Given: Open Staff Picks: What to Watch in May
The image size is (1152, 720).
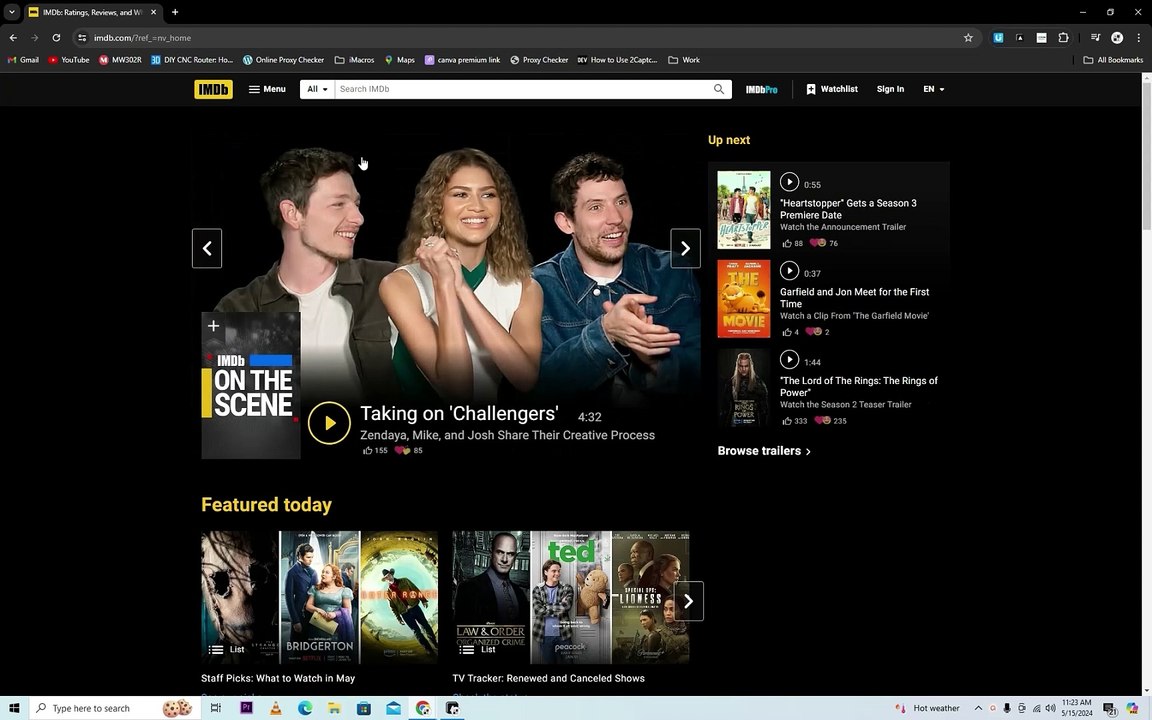Looking at the screenshot, I should 278,678.
